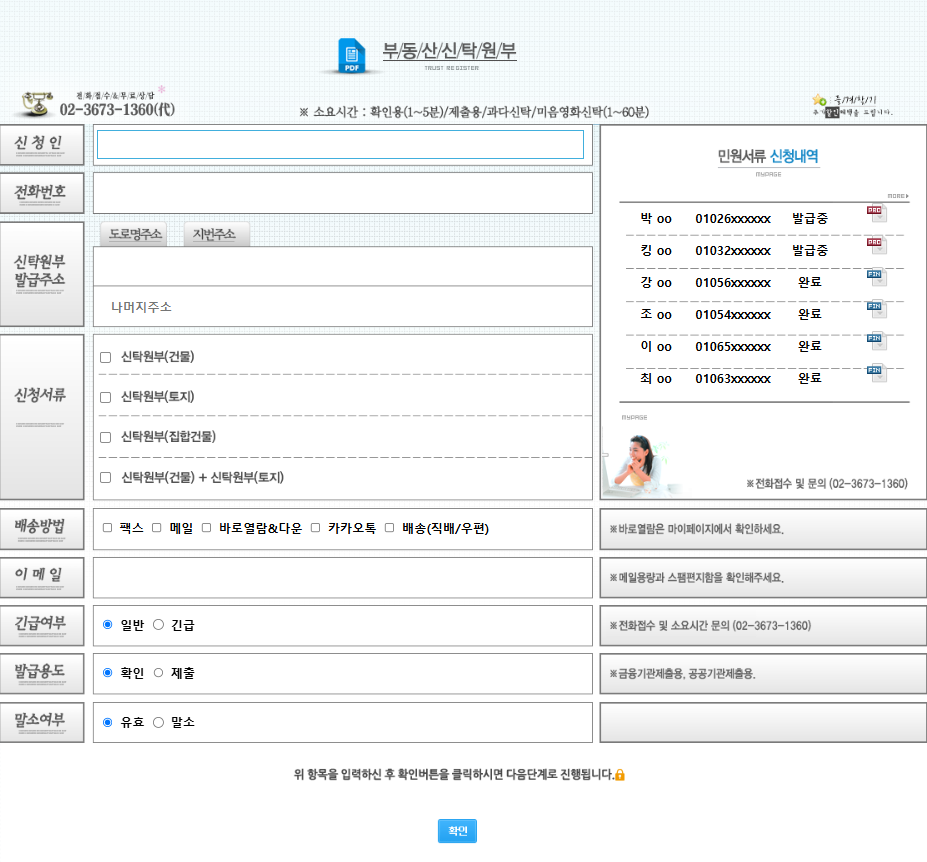927x862 pixels.
Task: Check the 신탁원부(건물) checkbox
Action: (x=106, y=357)
